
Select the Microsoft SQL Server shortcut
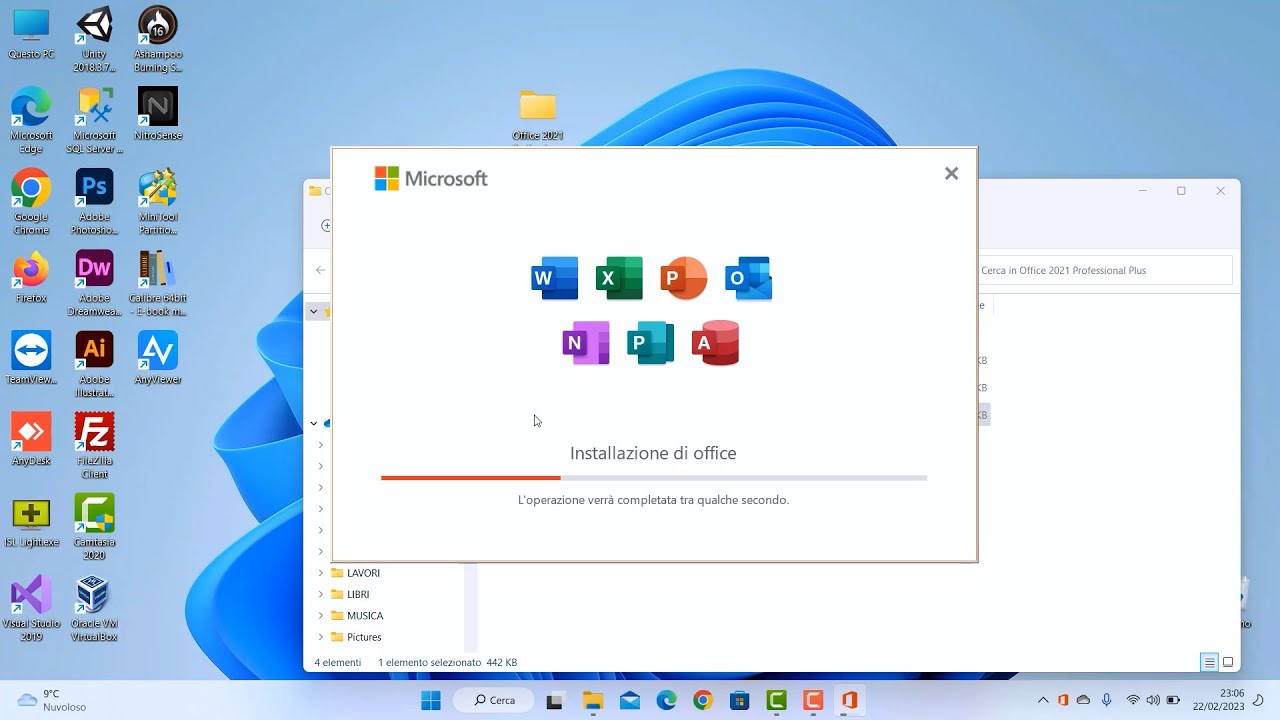point(94,120)
